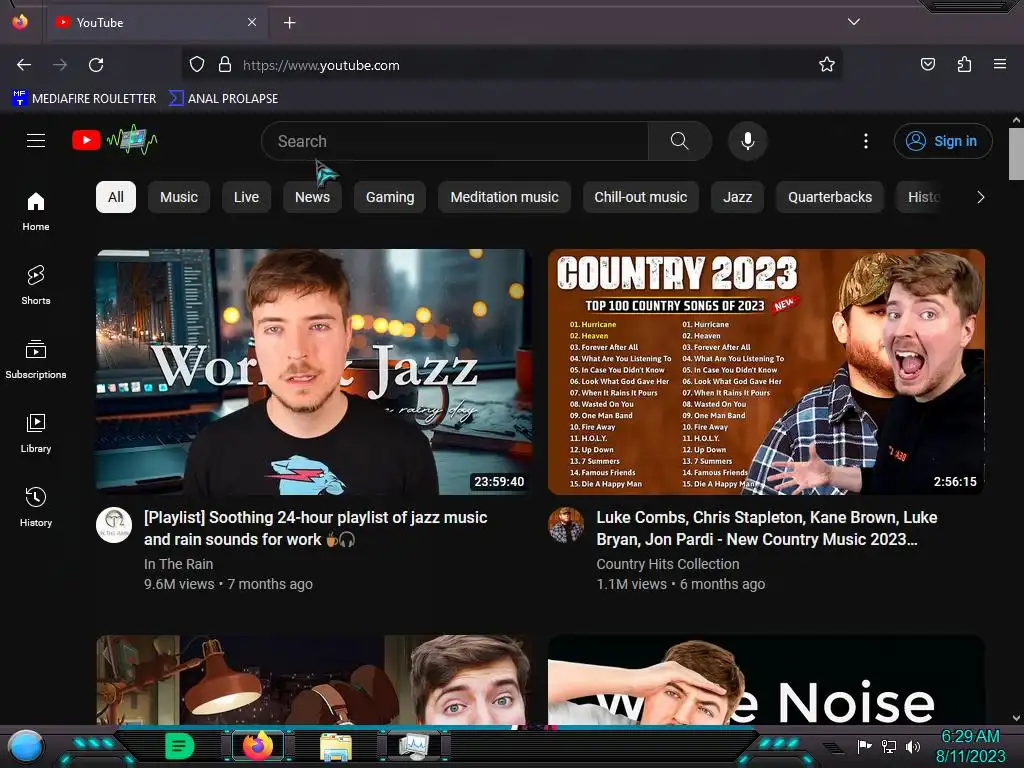Select the Music filter chip

pos(179,197)
